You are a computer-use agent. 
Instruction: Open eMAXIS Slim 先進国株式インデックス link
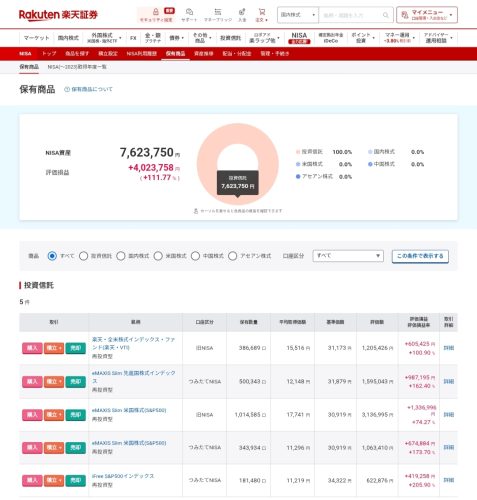[134, 377]
